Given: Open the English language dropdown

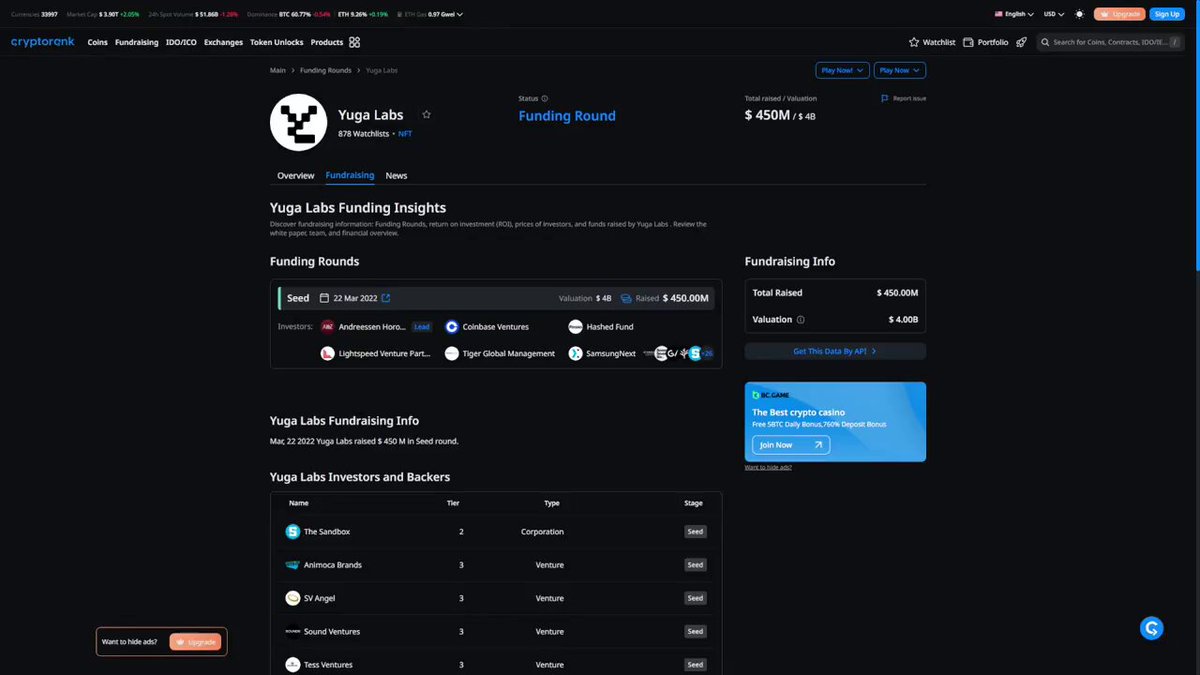Looking at the screenshot, I should pos(1014,14).
